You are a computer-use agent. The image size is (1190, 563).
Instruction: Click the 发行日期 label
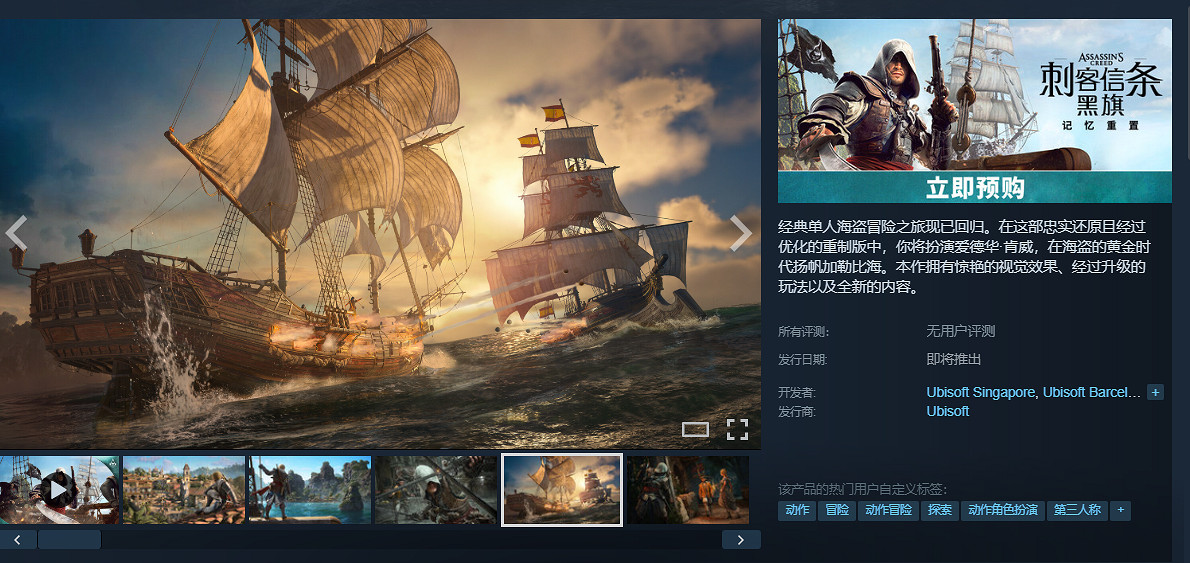pos(803,359)
